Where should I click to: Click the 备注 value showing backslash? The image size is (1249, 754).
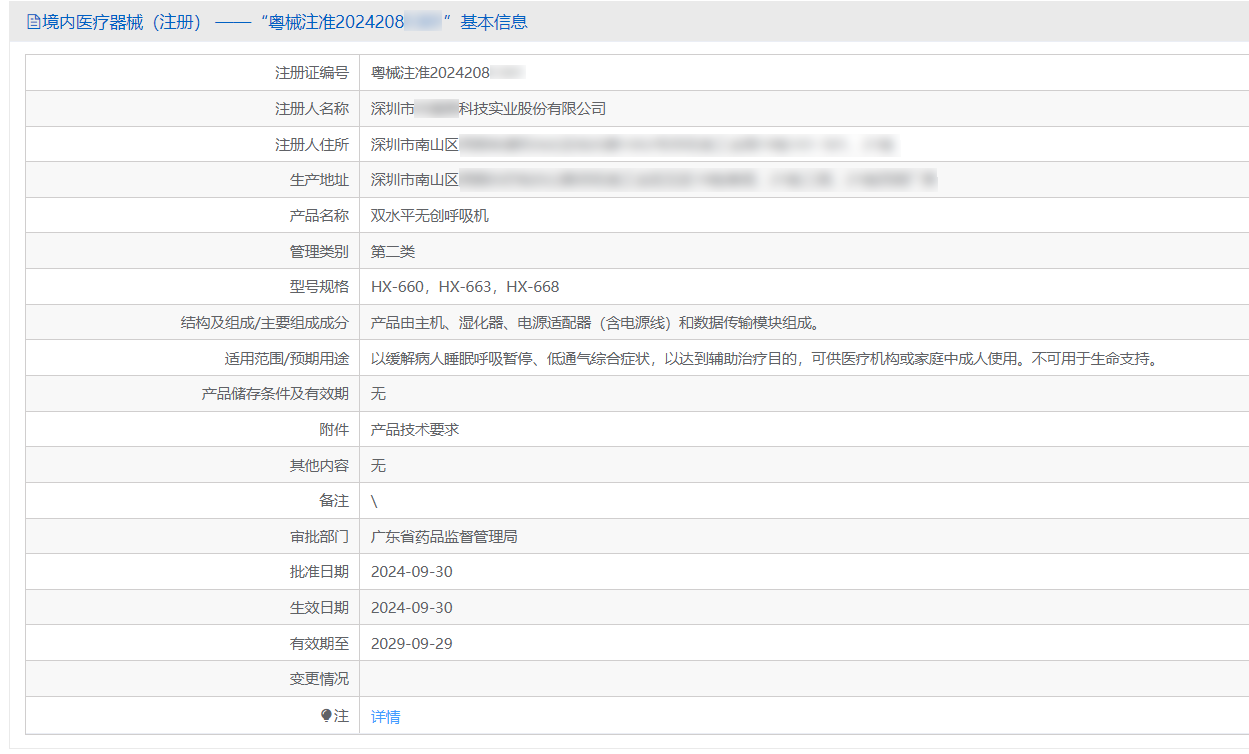(x=372, y=500)
